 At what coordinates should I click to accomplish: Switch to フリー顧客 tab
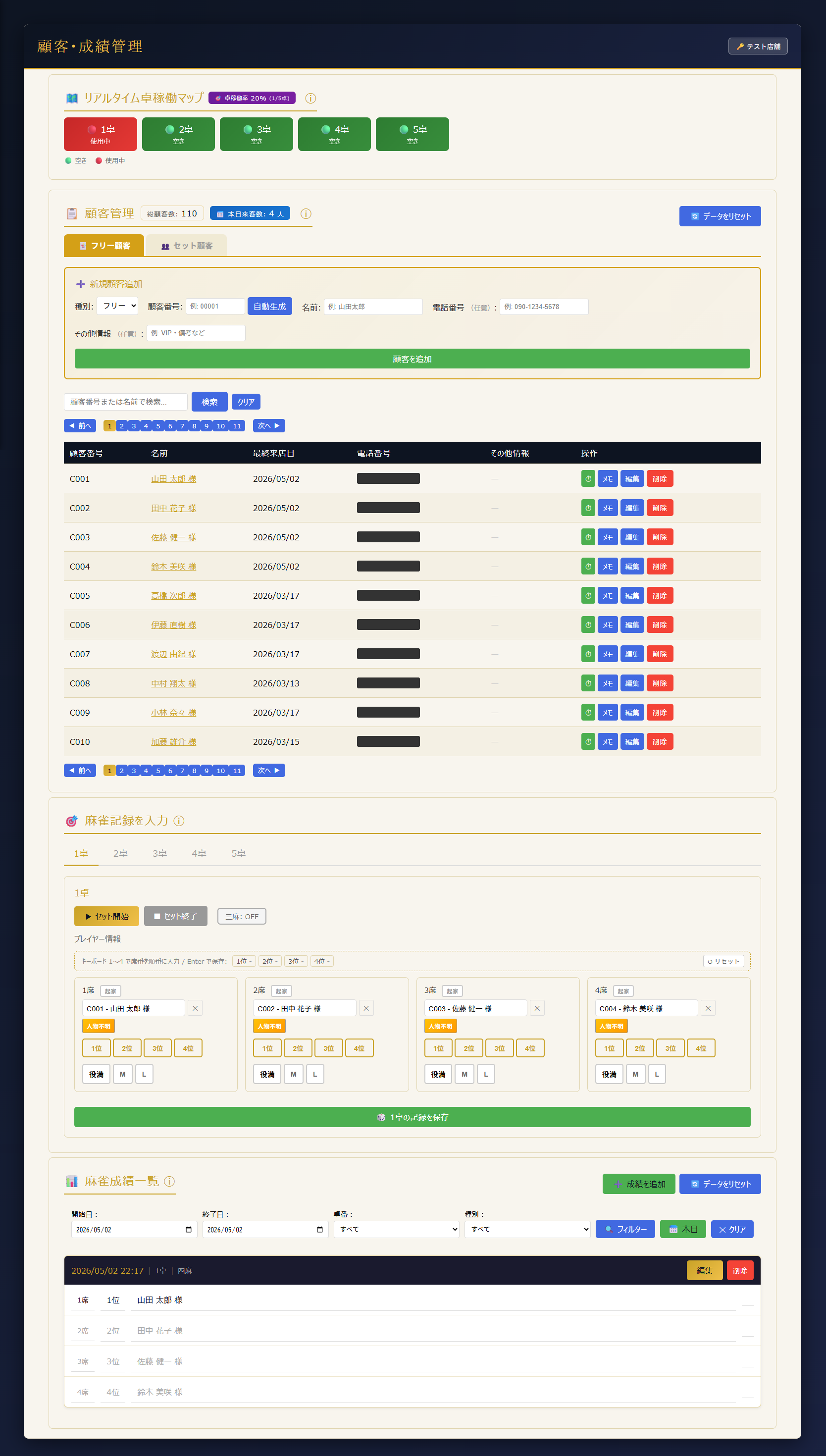pyautogui.click(x=104, y=246)
